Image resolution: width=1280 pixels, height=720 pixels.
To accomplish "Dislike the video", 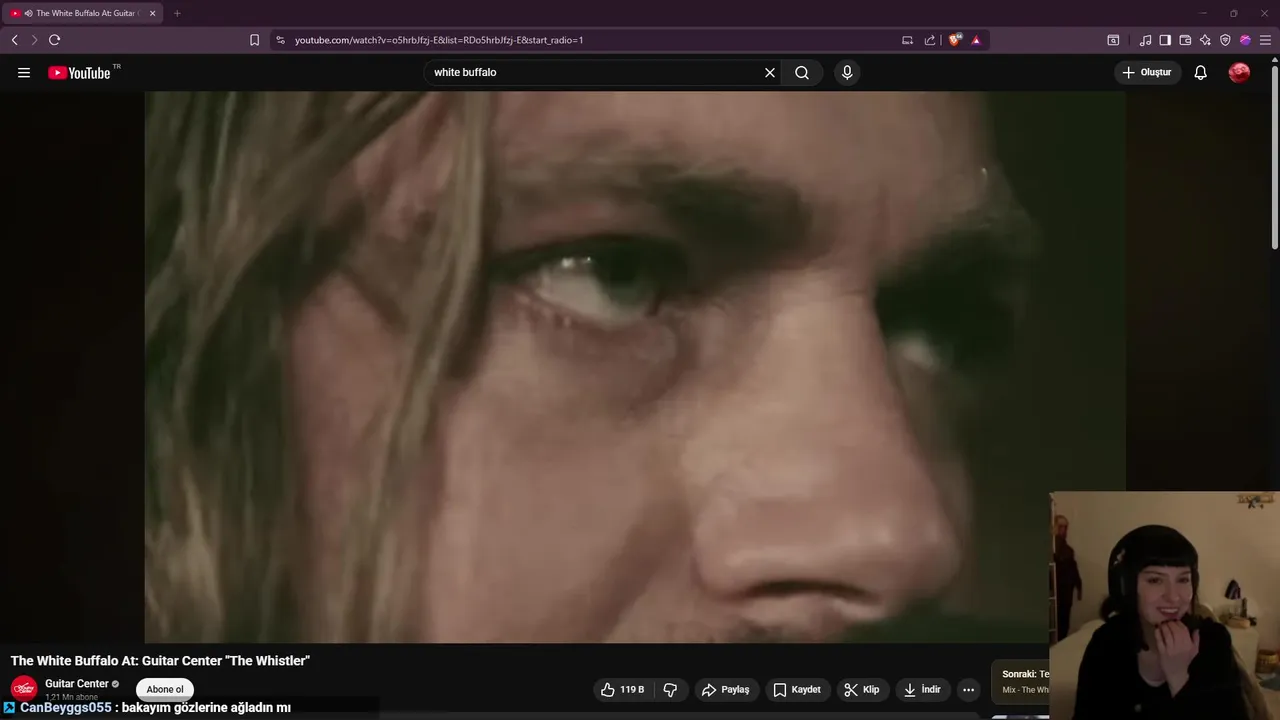I will [x=670, y=689].
